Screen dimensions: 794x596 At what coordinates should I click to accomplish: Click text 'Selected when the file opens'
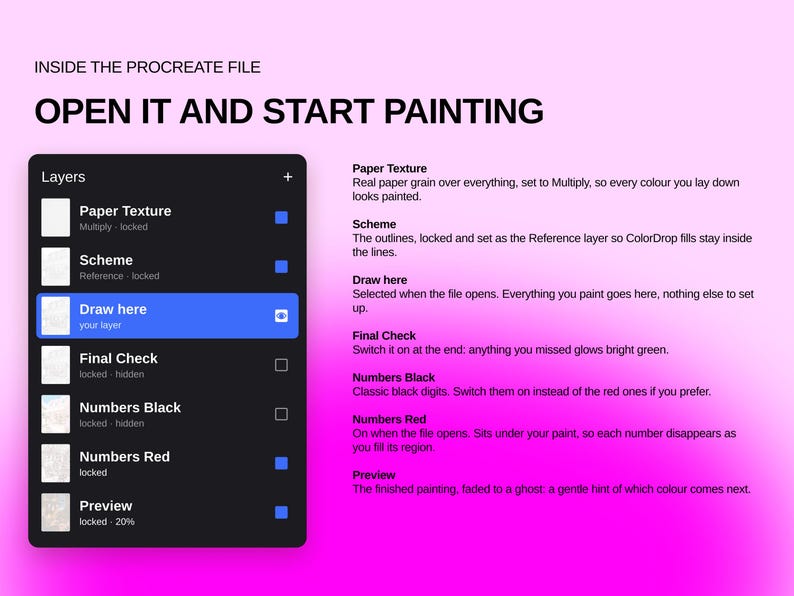point(425,294)
